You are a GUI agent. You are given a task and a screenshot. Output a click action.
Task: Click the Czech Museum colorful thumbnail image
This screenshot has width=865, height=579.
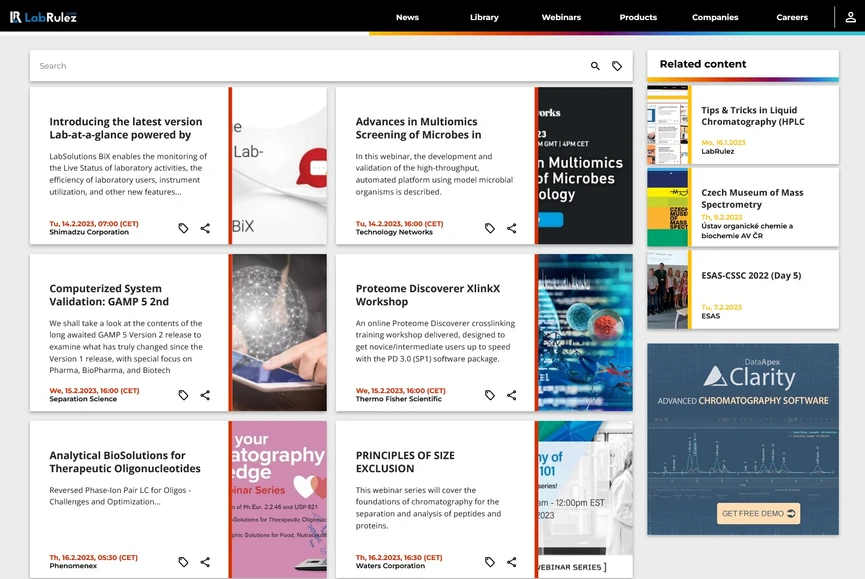point(668,207)
